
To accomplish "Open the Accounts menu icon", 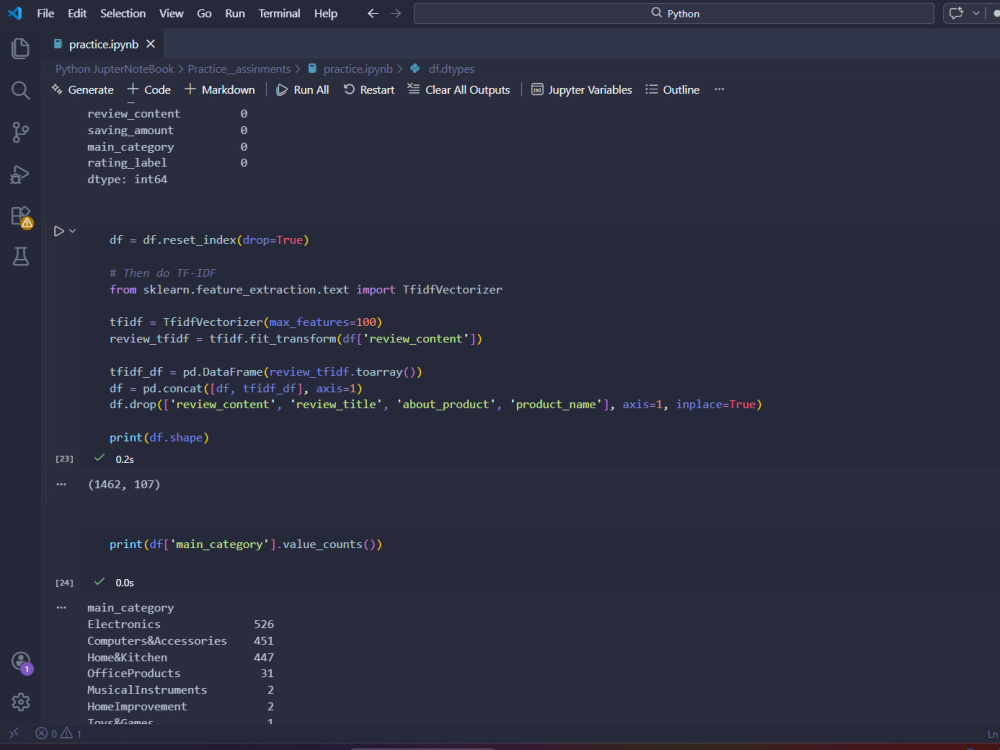I will point(20,661).
